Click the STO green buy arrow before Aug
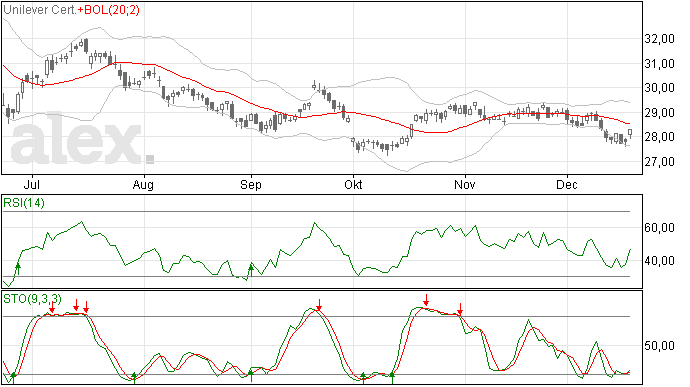 [x=135, y=377]
